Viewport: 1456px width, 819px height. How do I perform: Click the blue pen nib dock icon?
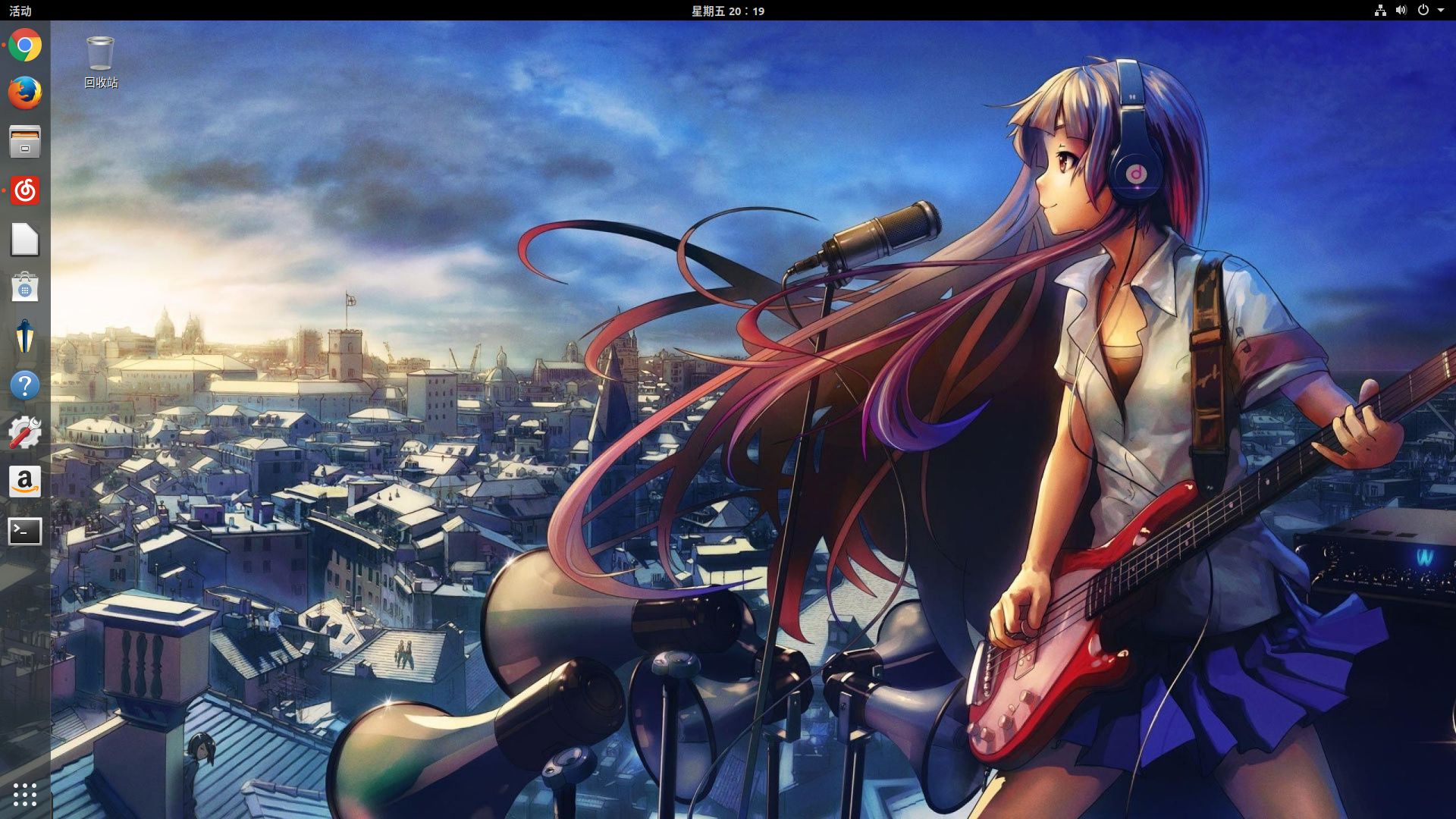(25, 336)
